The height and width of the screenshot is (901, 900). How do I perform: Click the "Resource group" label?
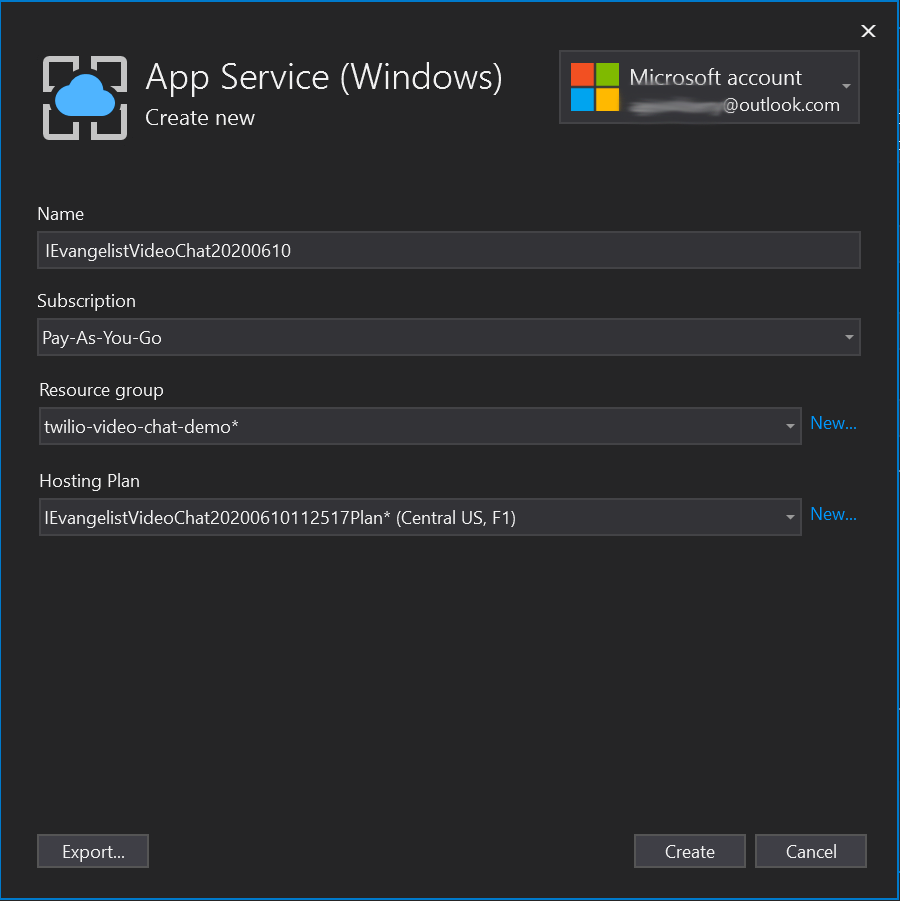tap(101, 391)
